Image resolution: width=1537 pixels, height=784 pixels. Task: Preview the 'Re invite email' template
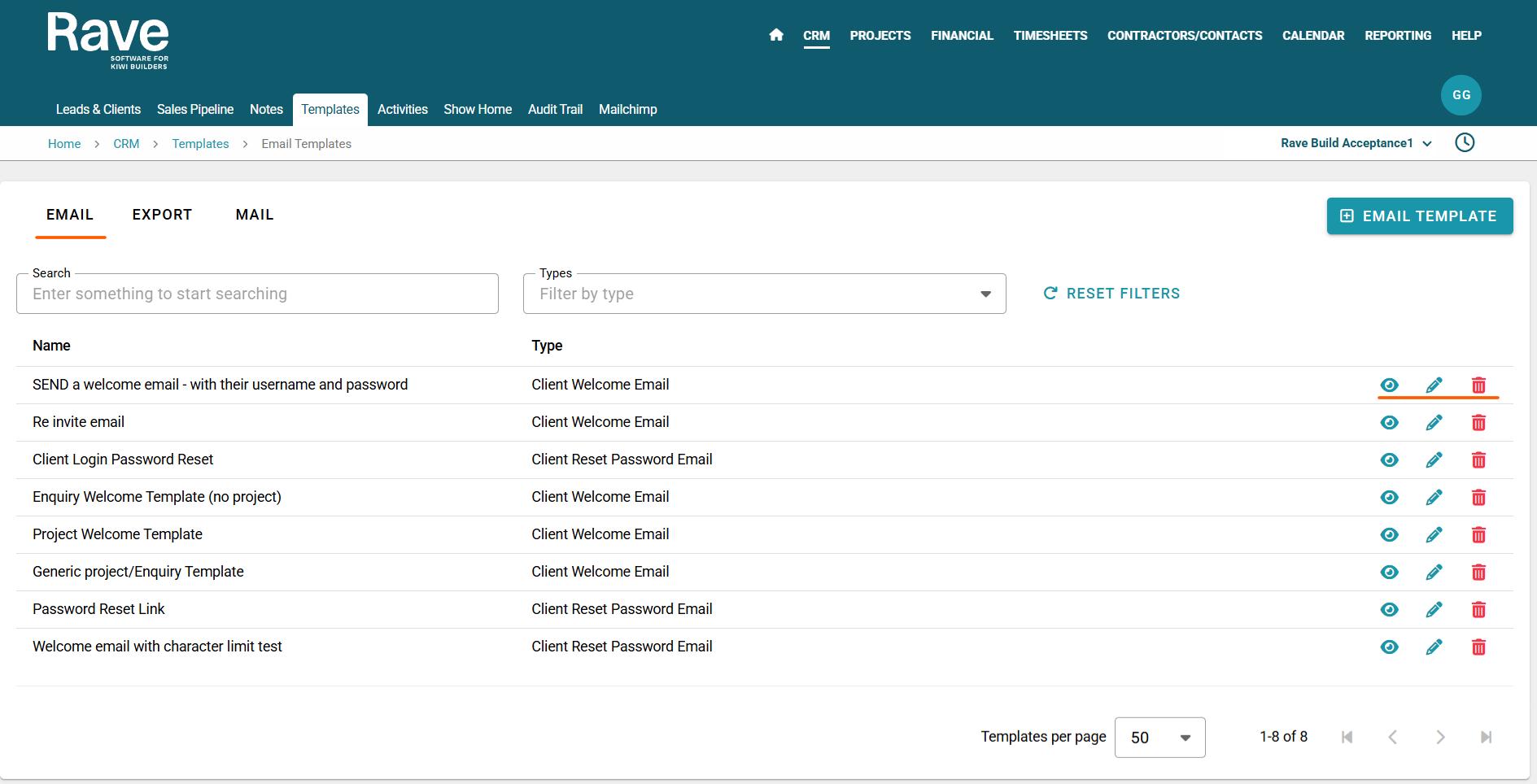1390,422
